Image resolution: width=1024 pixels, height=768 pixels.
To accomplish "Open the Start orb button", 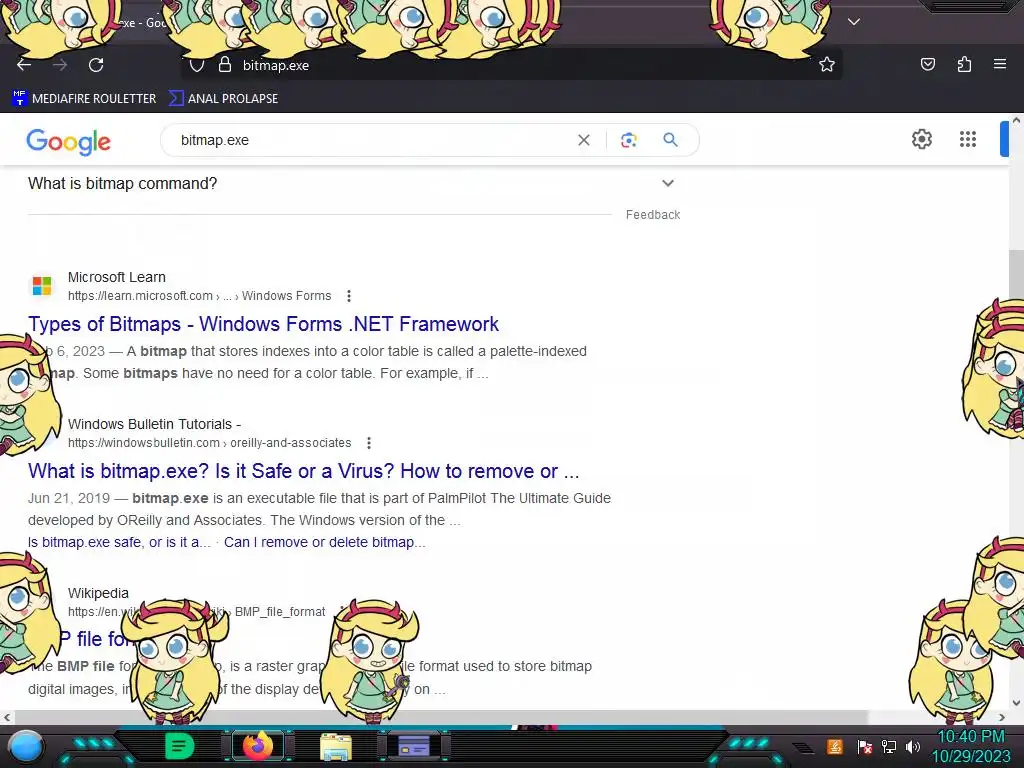I will [26, 746].
